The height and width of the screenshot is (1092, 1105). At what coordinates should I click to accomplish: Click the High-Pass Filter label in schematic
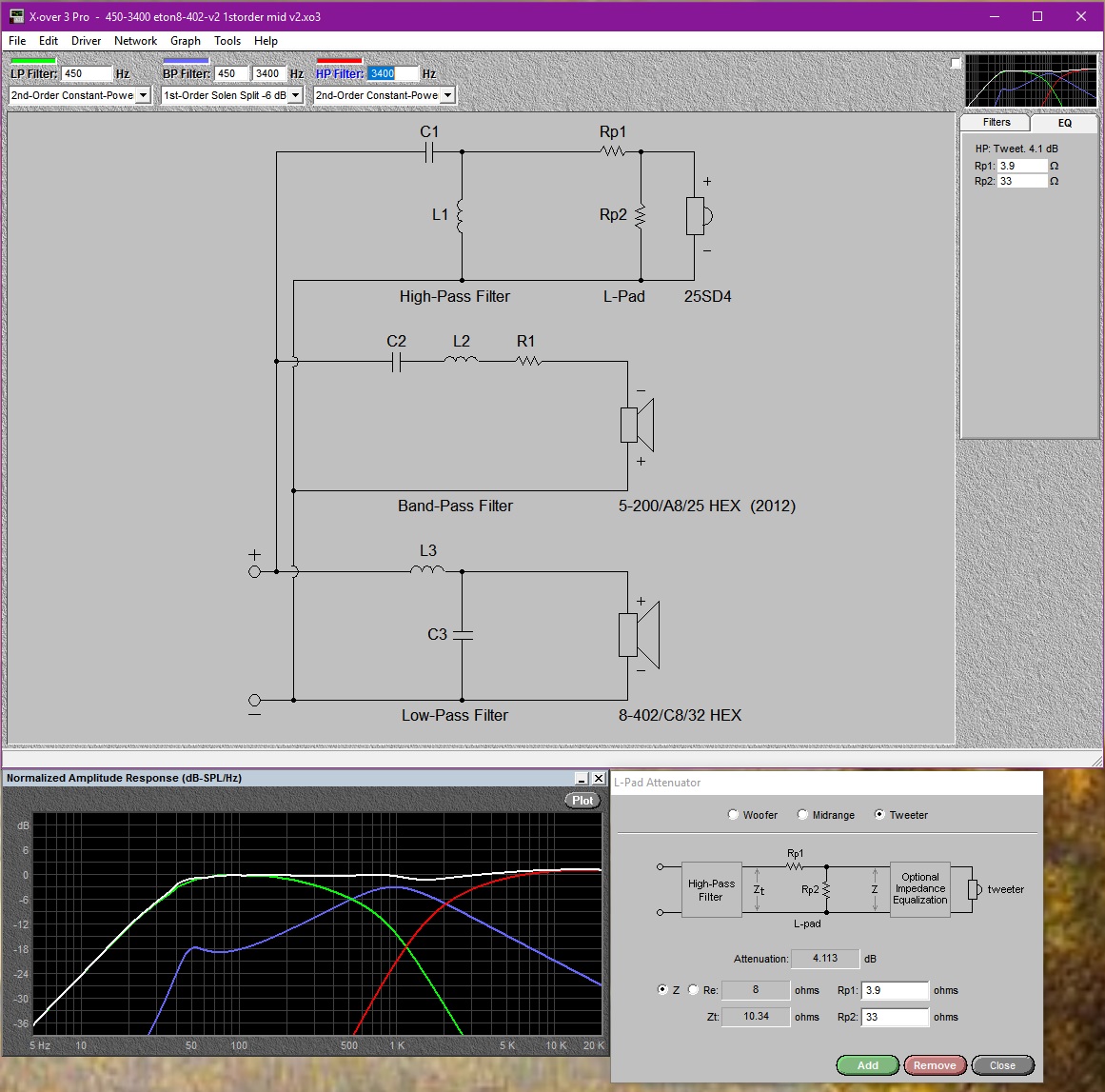[x=455, y=296]
